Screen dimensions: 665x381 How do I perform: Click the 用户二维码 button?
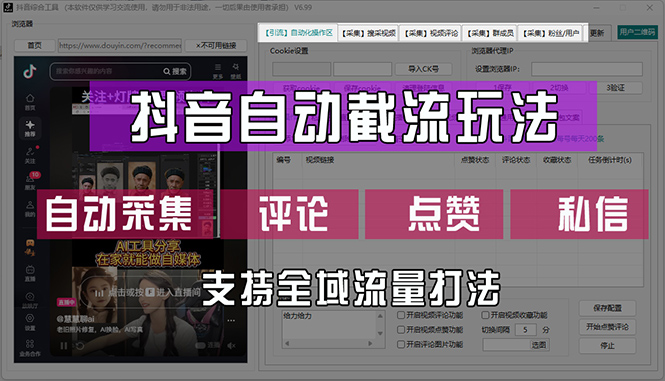[637, 32]
